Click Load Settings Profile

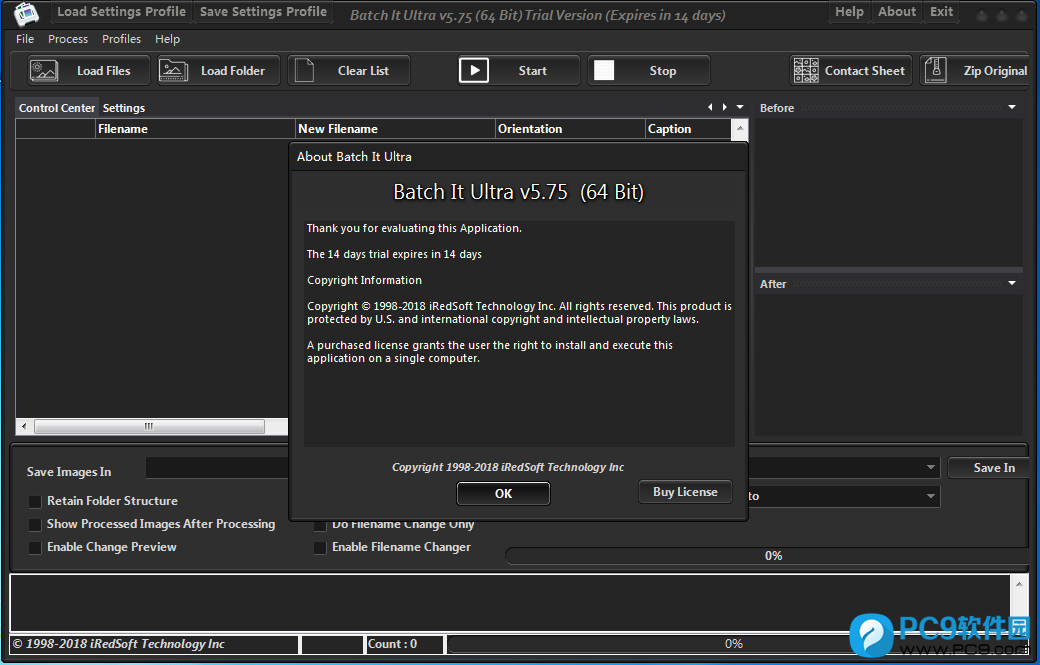(121, 12)
